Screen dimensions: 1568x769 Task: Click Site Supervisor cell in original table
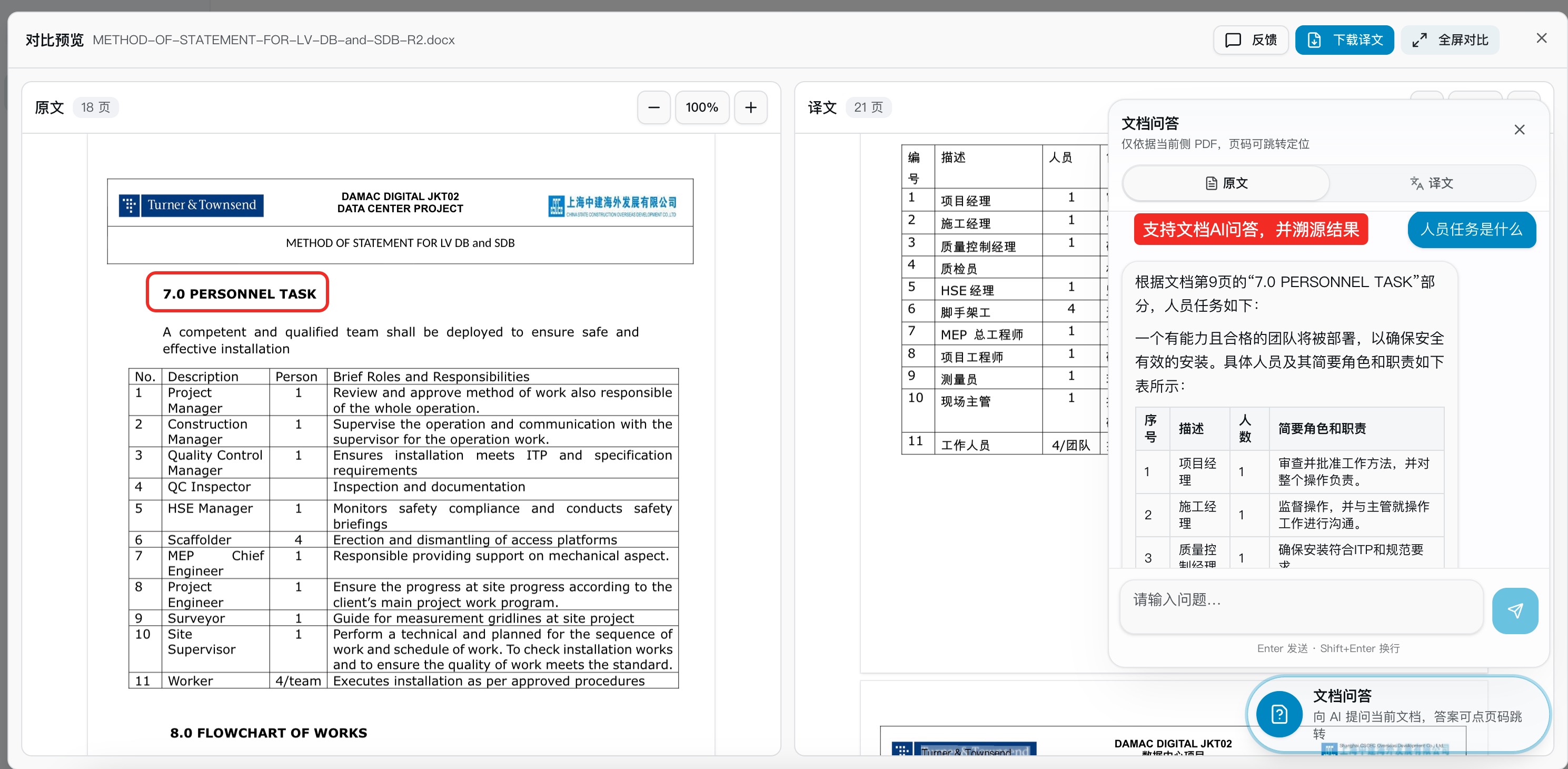pos(215,649)
